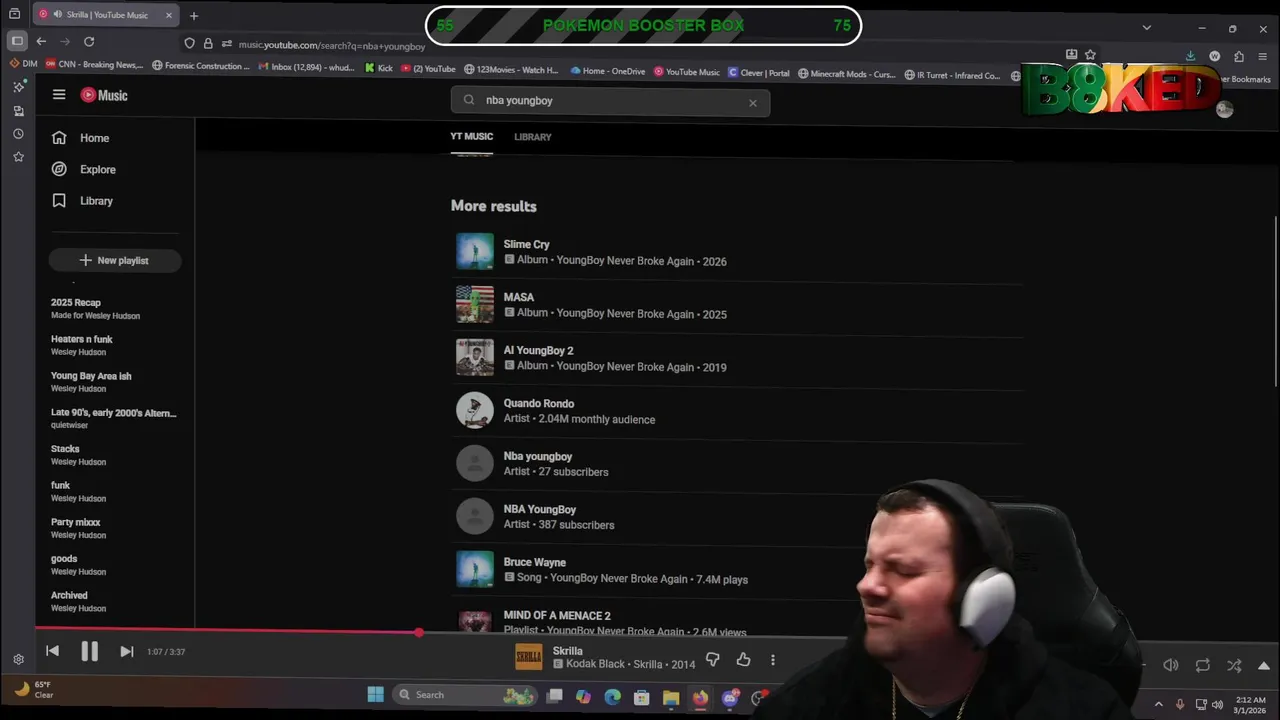The height and width of the screenshot is (720, 1280).
Task: Create a New playlist
Action: tap(114, 260)
